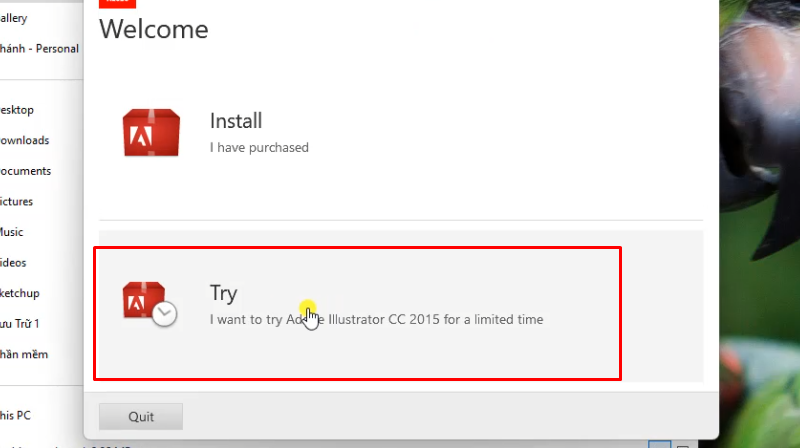This screenshot has width=800, height=448.
Task: Select Desktop in the navigation pane
Action: pyautogui.click(x=17, y=110)
